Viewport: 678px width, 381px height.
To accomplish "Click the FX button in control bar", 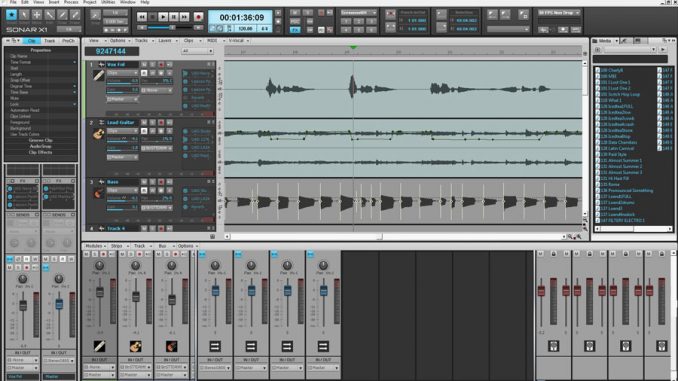I will point(295,30).
